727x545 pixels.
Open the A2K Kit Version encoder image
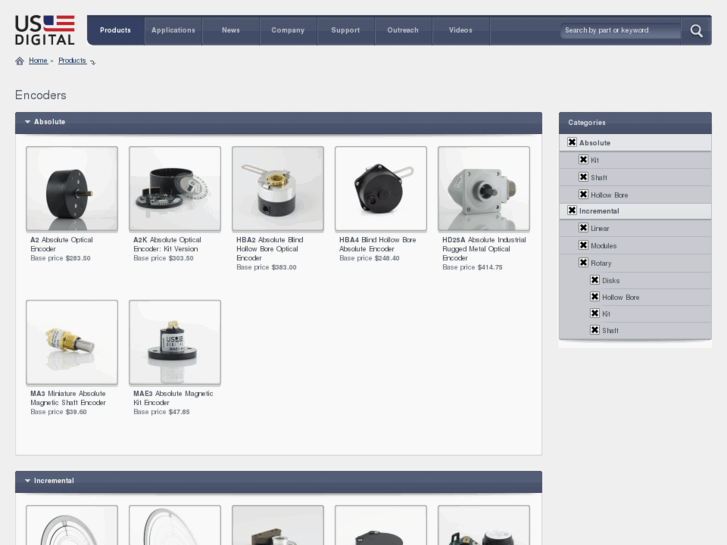point(175,189)
